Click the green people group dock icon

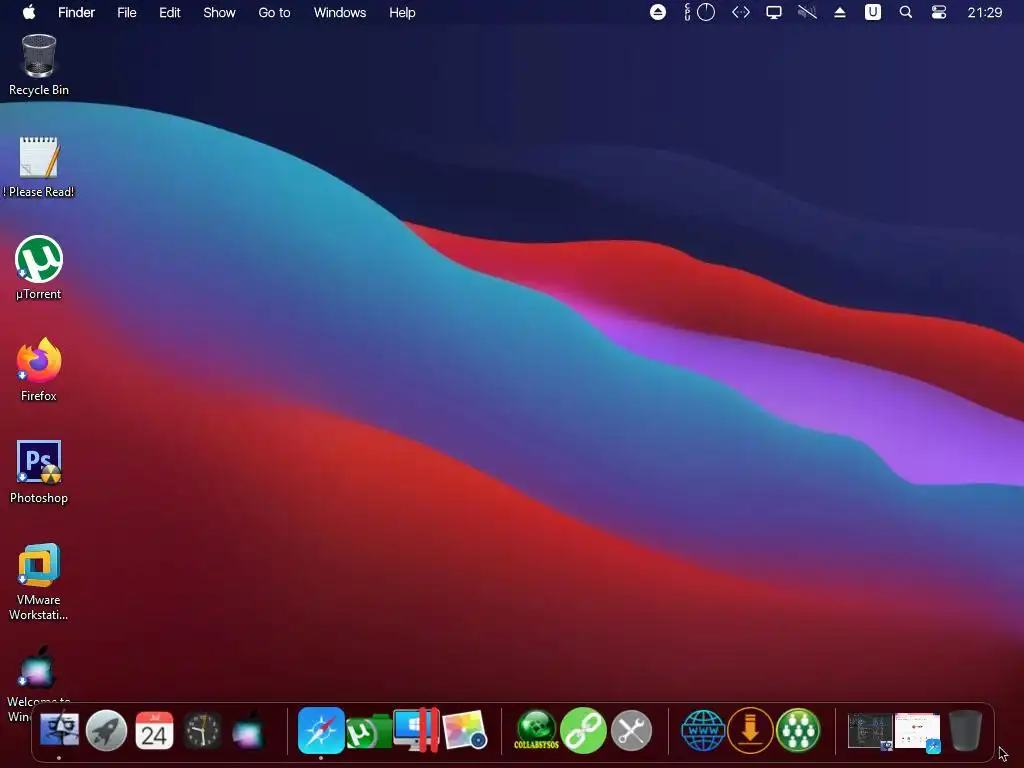(798, 730)
